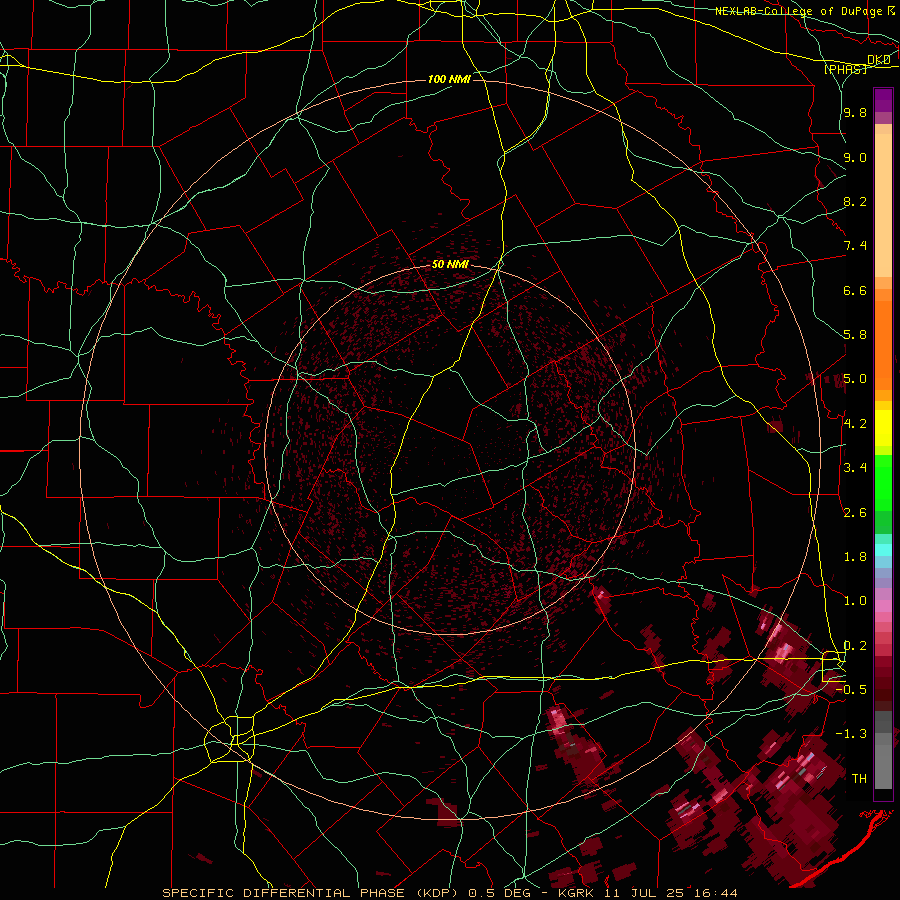The width and height of the screenshot is (900, 900).
Task: Click the 3.4 scale value
Action: click(x=855, y=468)
